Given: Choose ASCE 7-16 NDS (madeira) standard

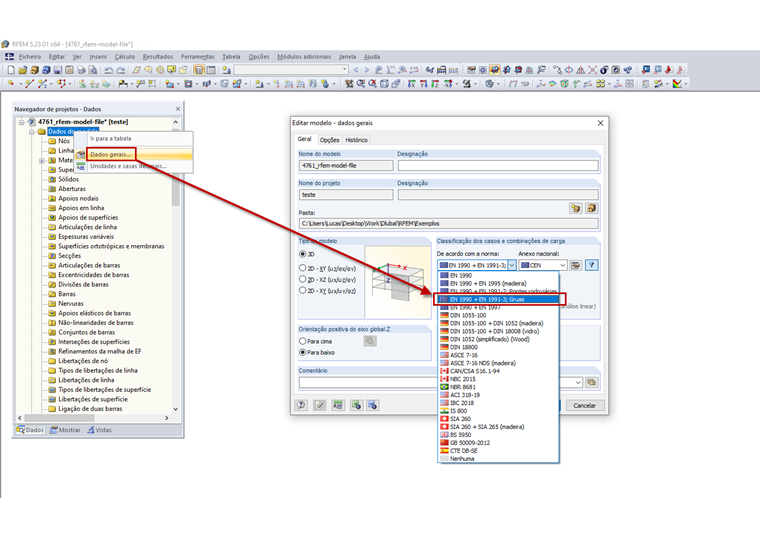Looking at the screenshot, I should (499, 363).
